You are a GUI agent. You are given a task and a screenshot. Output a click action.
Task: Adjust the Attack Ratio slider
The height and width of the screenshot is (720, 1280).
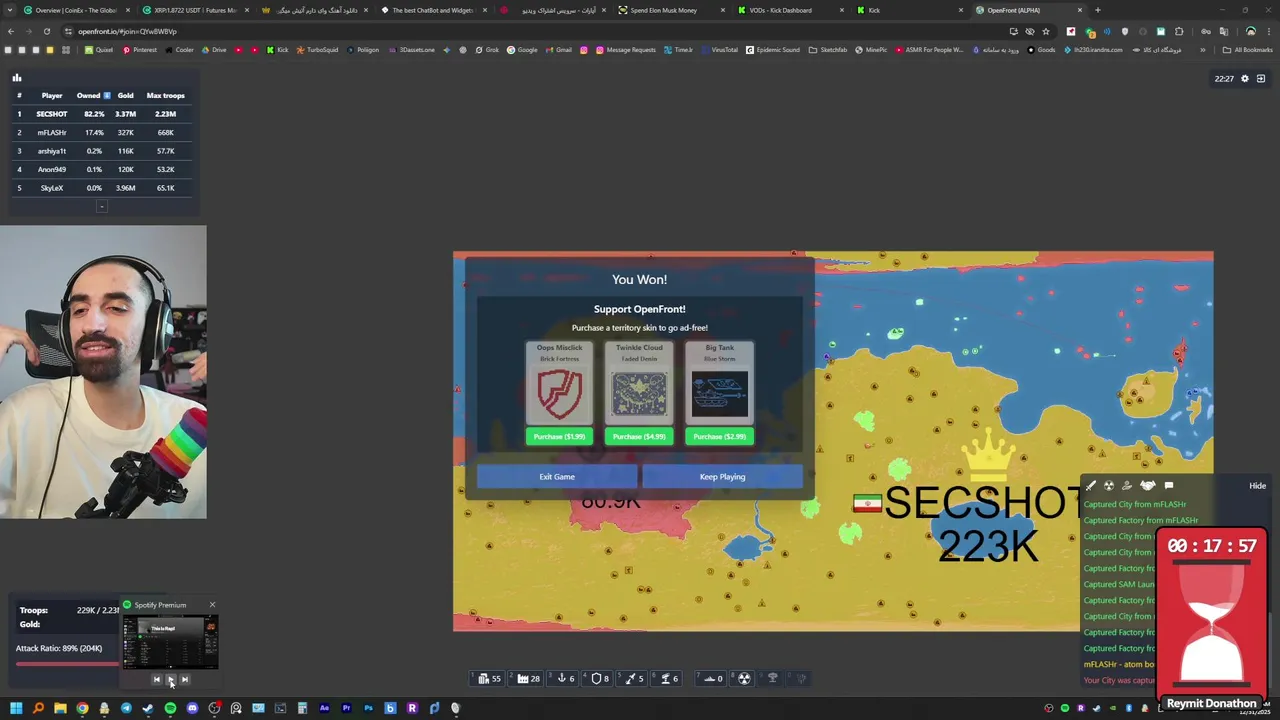tap(66, 663)
